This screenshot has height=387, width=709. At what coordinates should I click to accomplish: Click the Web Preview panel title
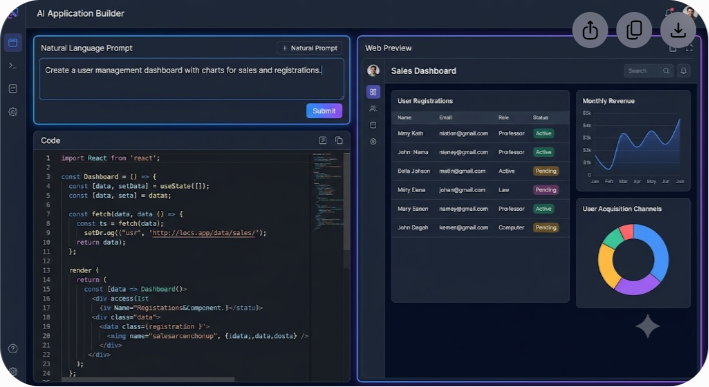pyautogui.click(x=388, y=48)
